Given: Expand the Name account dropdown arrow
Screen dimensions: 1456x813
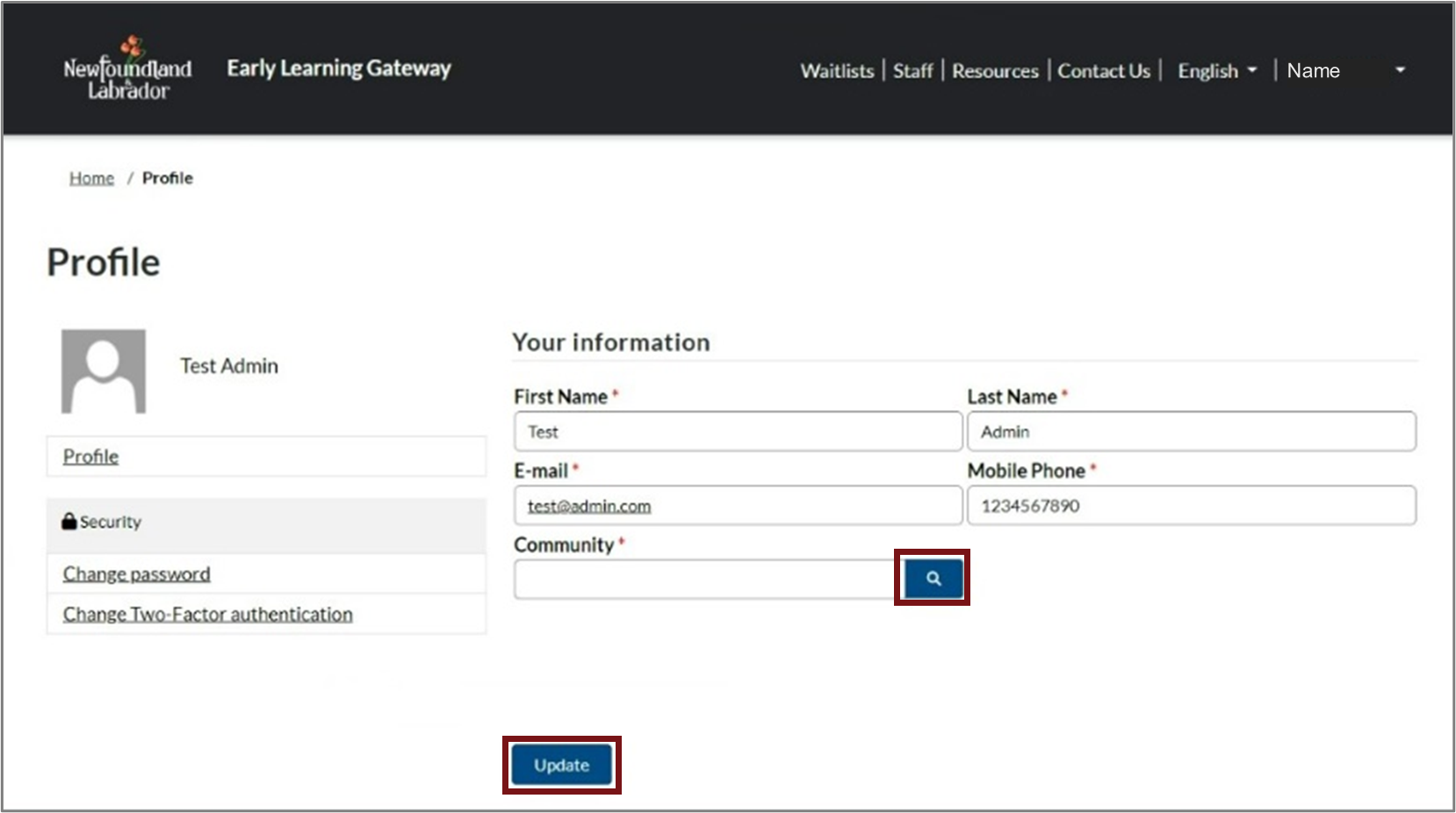Looking at the screenshot, I should click(x=1400, y=70).
